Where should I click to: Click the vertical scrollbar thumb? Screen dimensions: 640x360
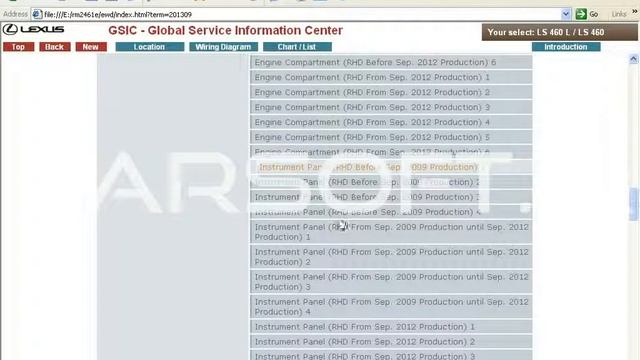click(633, 204)
